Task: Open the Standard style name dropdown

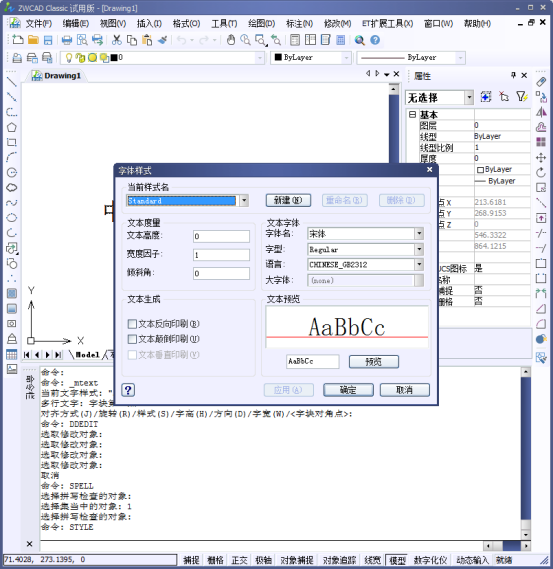Action: tap(244, 200)
